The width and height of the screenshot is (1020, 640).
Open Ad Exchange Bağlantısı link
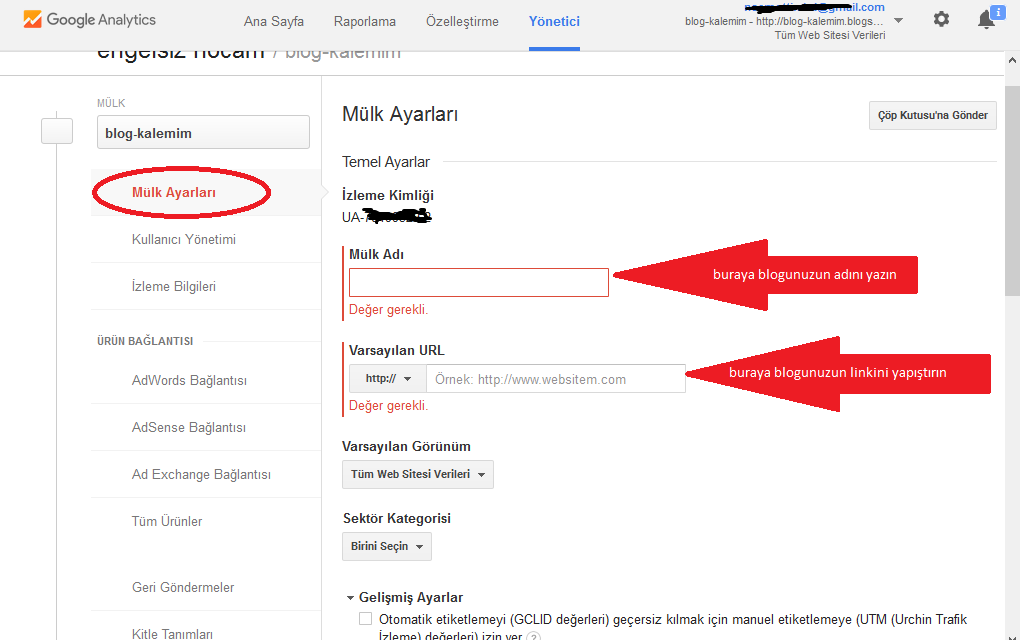pyautogui.click(x=201, y=474)
